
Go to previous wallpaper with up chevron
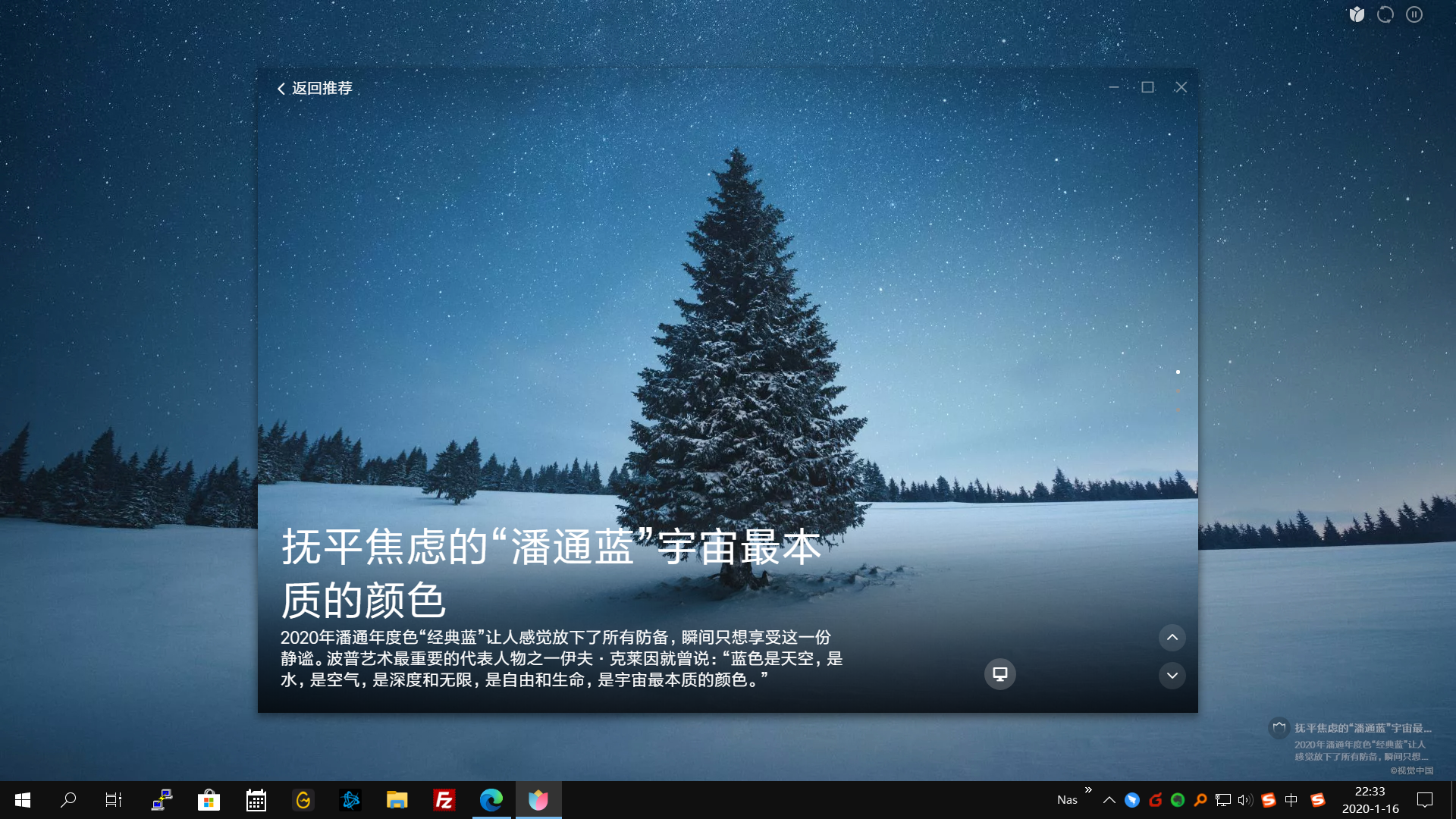pos(1172,638)
